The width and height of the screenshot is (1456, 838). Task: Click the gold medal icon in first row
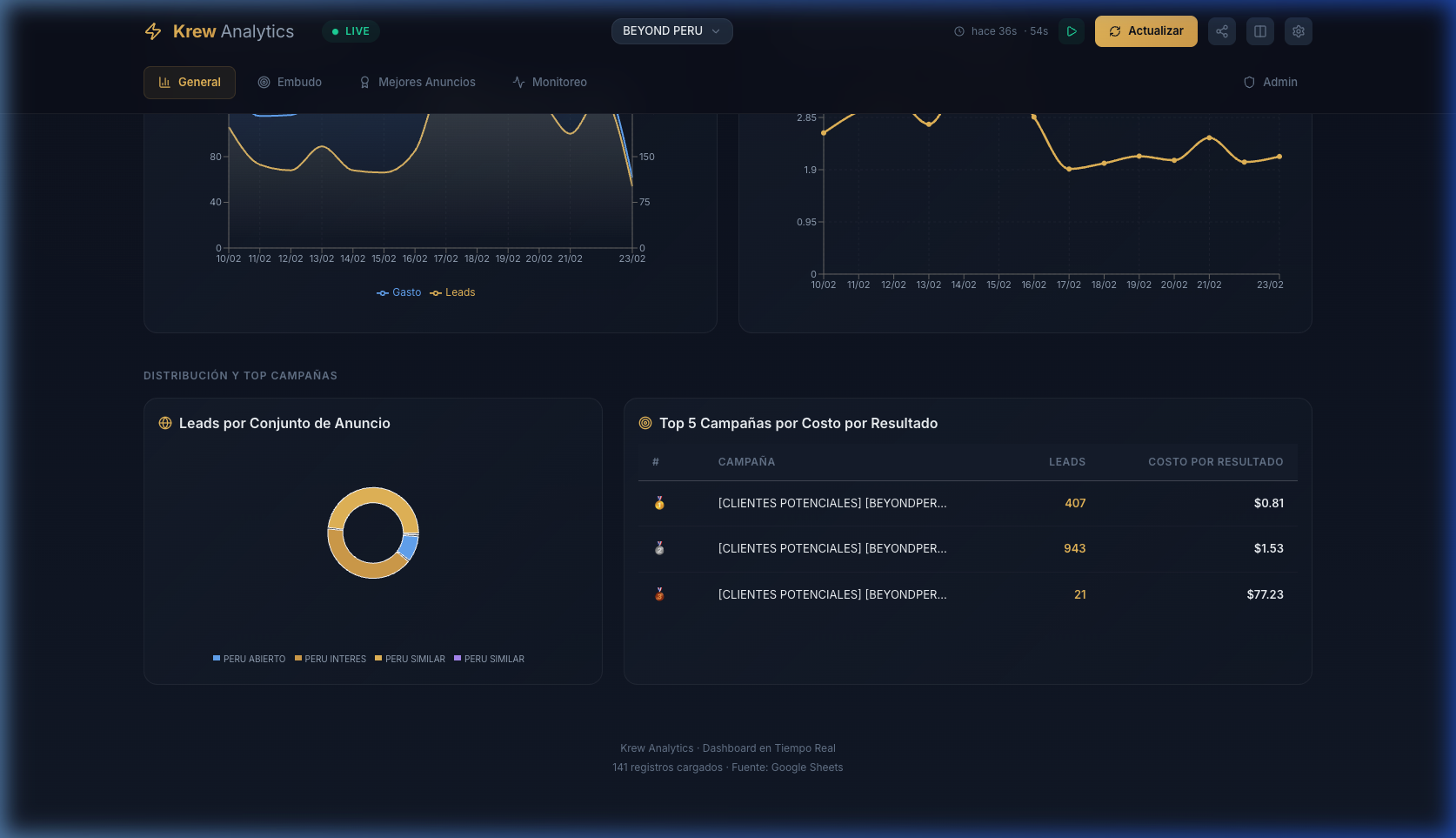(x=659, y=503)
